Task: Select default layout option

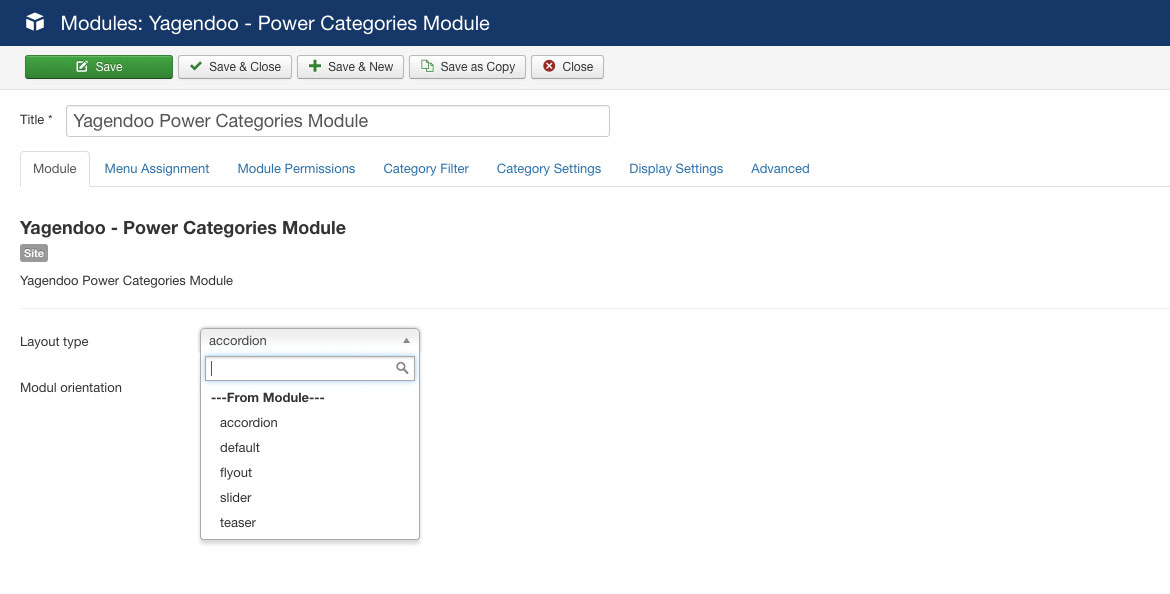Action: tap(310, 448)
